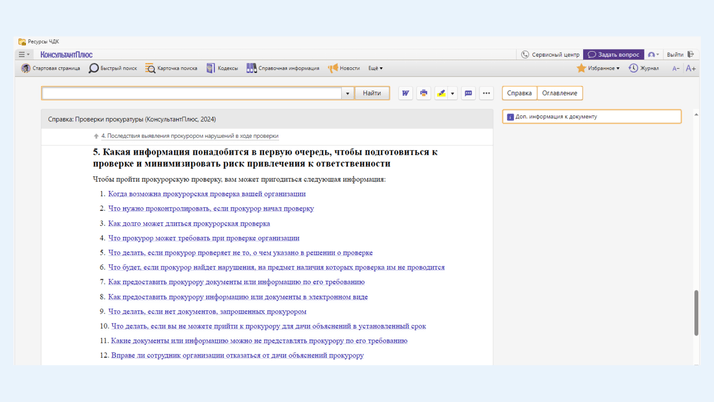The width and height of the screenshot is (714, 402).
Task: Click Выйти to log out
Action: (x=680, y=55)
